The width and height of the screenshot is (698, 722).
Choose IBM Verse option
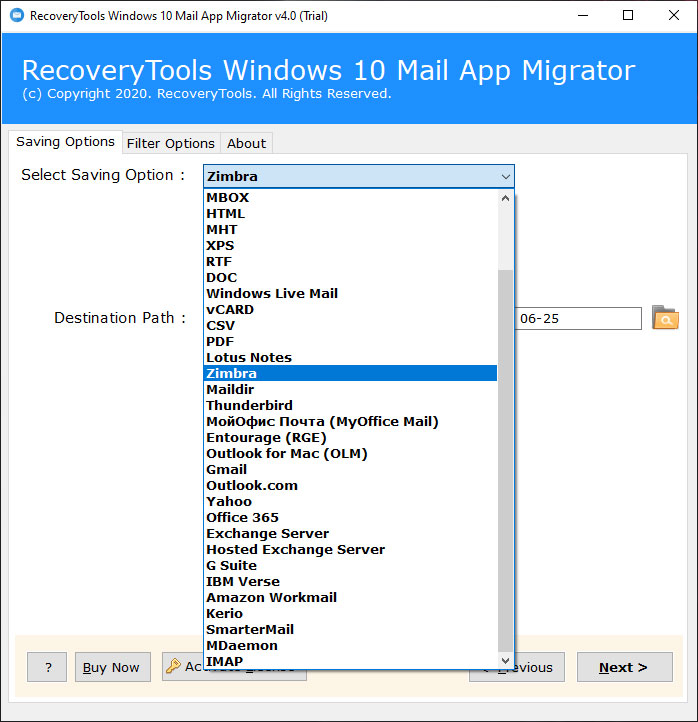pos(350,582)
